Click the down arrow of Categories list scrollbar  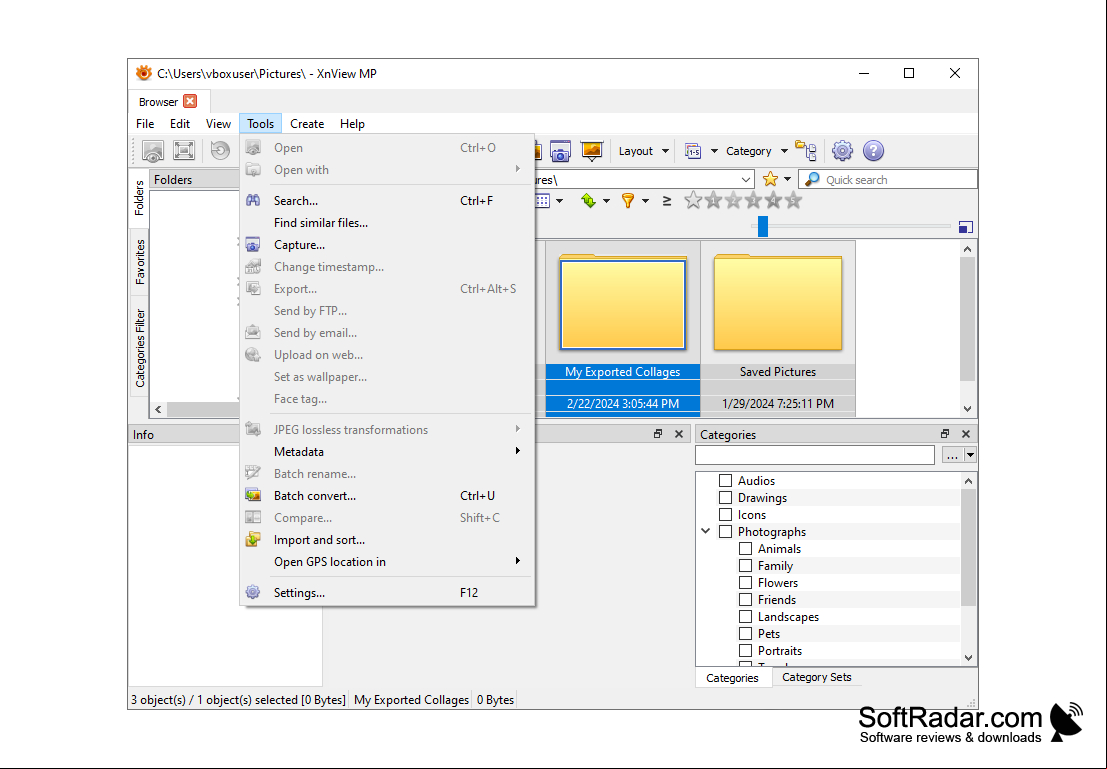[x=968, y=657]
